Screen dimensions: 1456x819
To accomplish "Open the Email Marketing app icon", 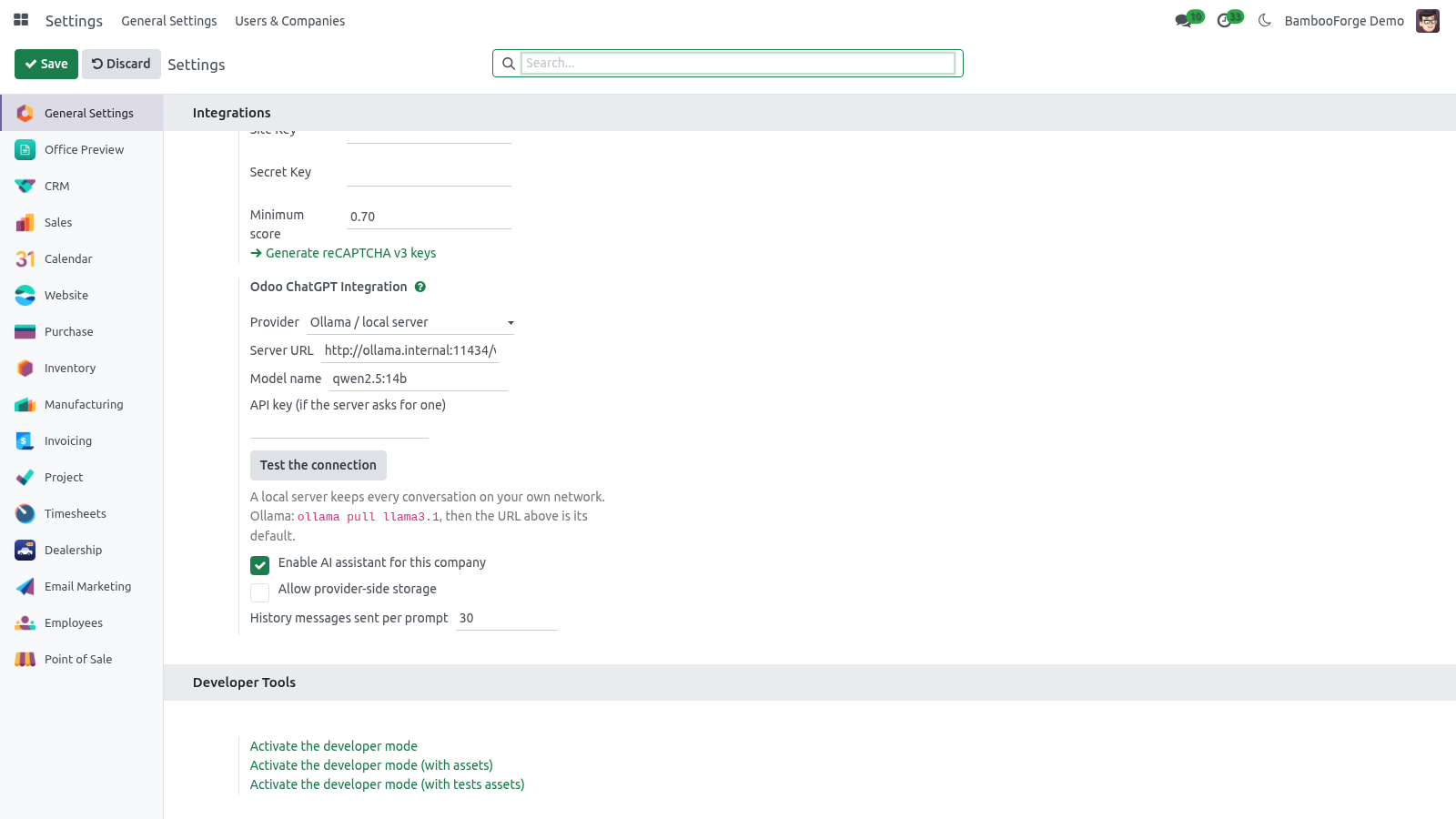I will [x=25, y=586].
